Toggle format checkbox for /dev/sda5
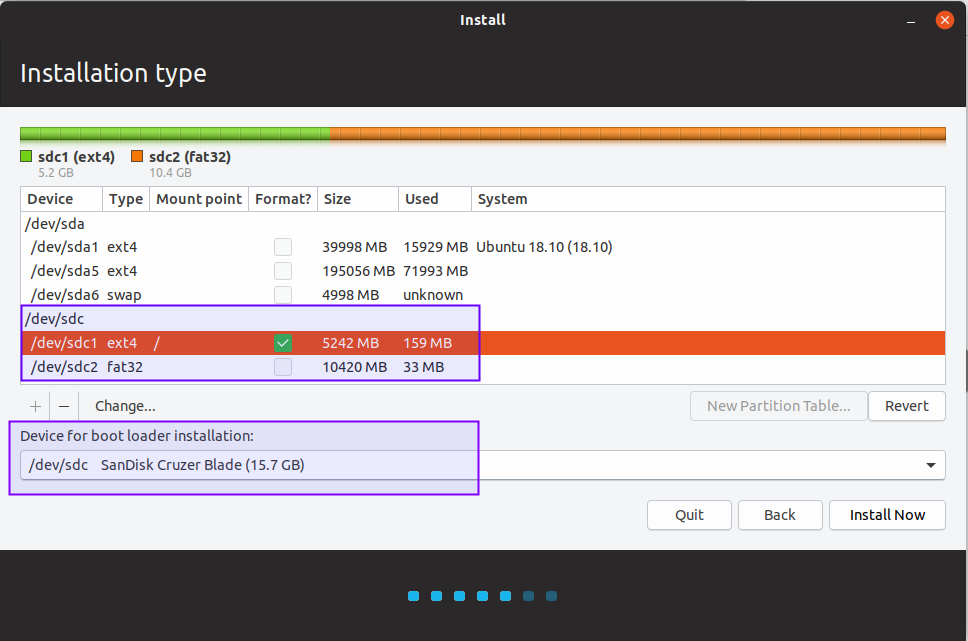This screenshot has width=968, height=641. tap(284, 271)
